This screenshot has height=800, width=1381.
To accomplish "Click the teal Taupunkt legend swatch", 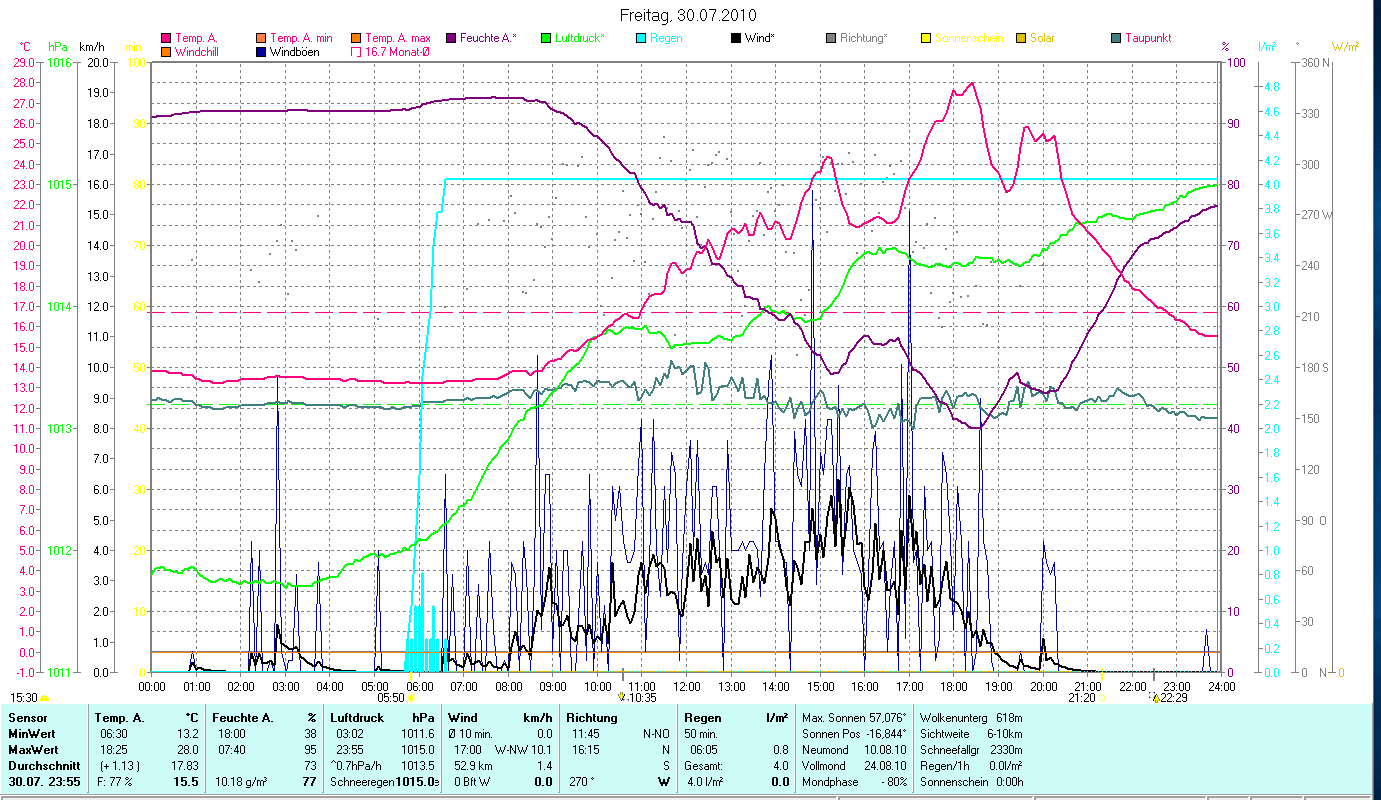I will 1116,38.
